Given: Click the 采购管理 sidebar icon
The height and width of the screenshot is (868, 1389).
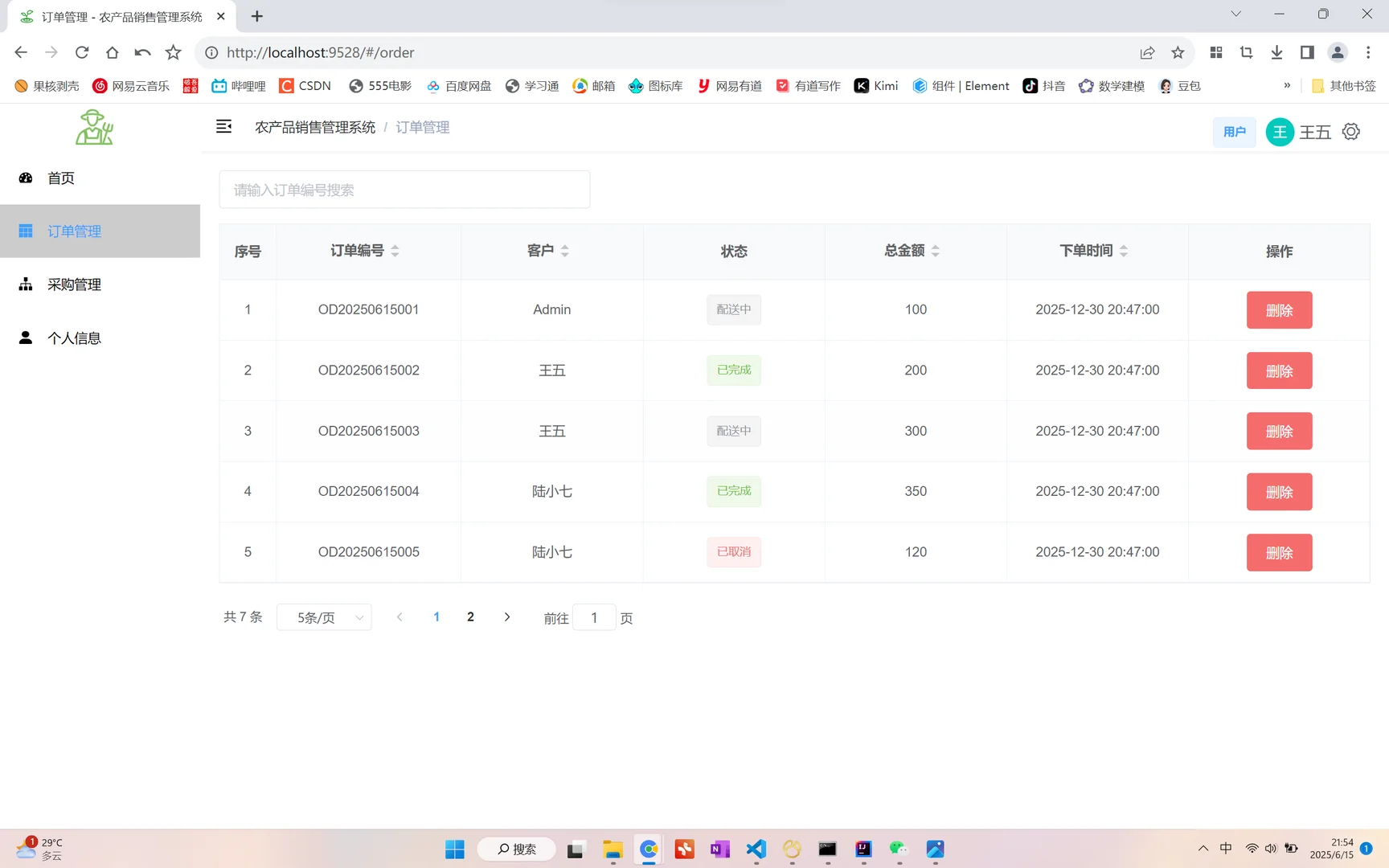Looking at the screenshot, I should pyautogui.click(x=25, y=284).
